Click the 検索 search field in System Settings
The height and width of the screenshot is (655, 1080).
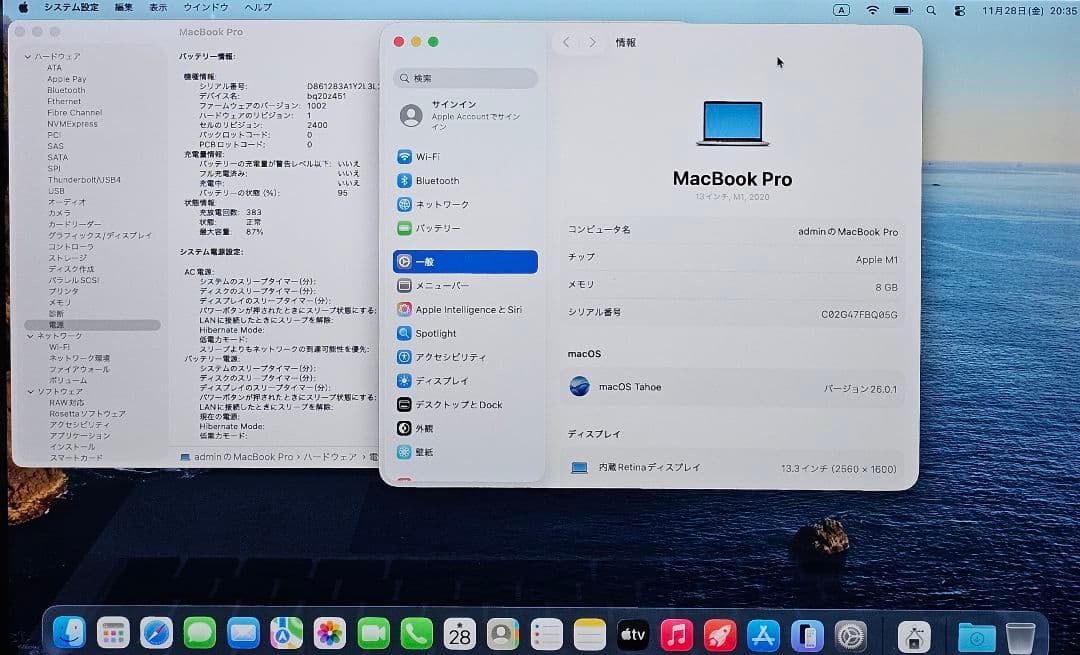tap(465, 78)
